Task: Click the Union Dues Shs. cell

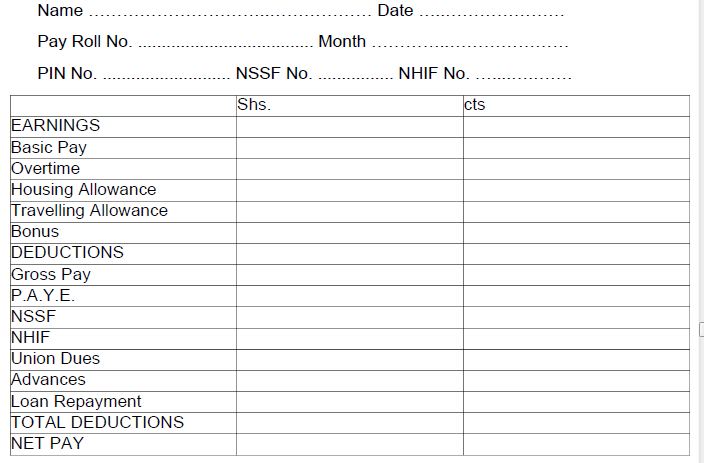Action: 349,359
